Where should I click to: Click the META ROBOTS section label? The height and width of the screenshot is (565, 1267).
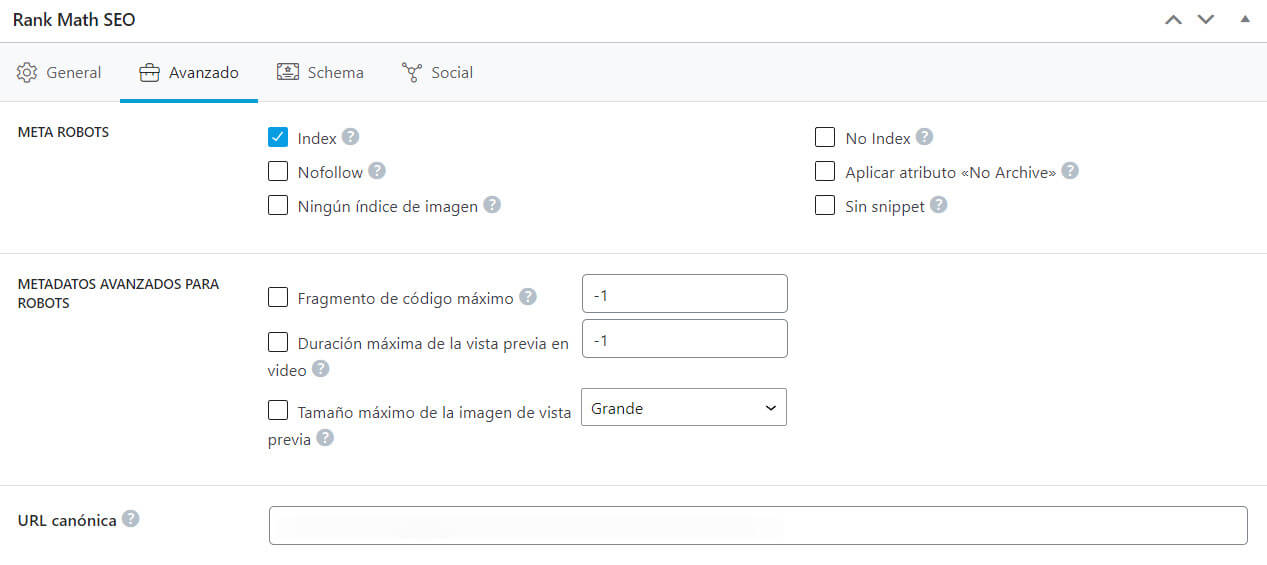[x=63, y=132]
